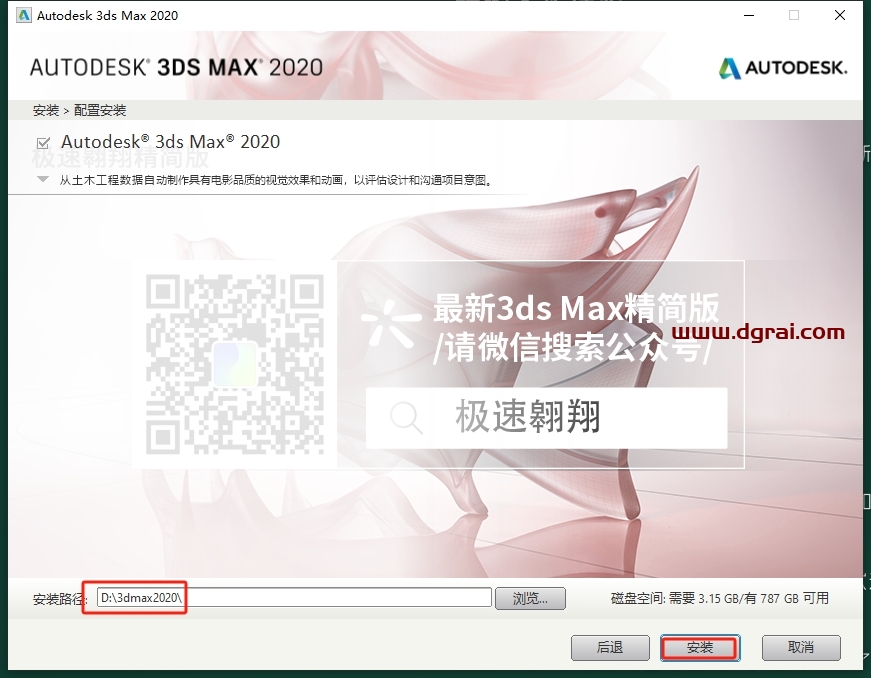Click the Autodesk logo at top right
Screen dimensions: 871x678
(783, 68)
